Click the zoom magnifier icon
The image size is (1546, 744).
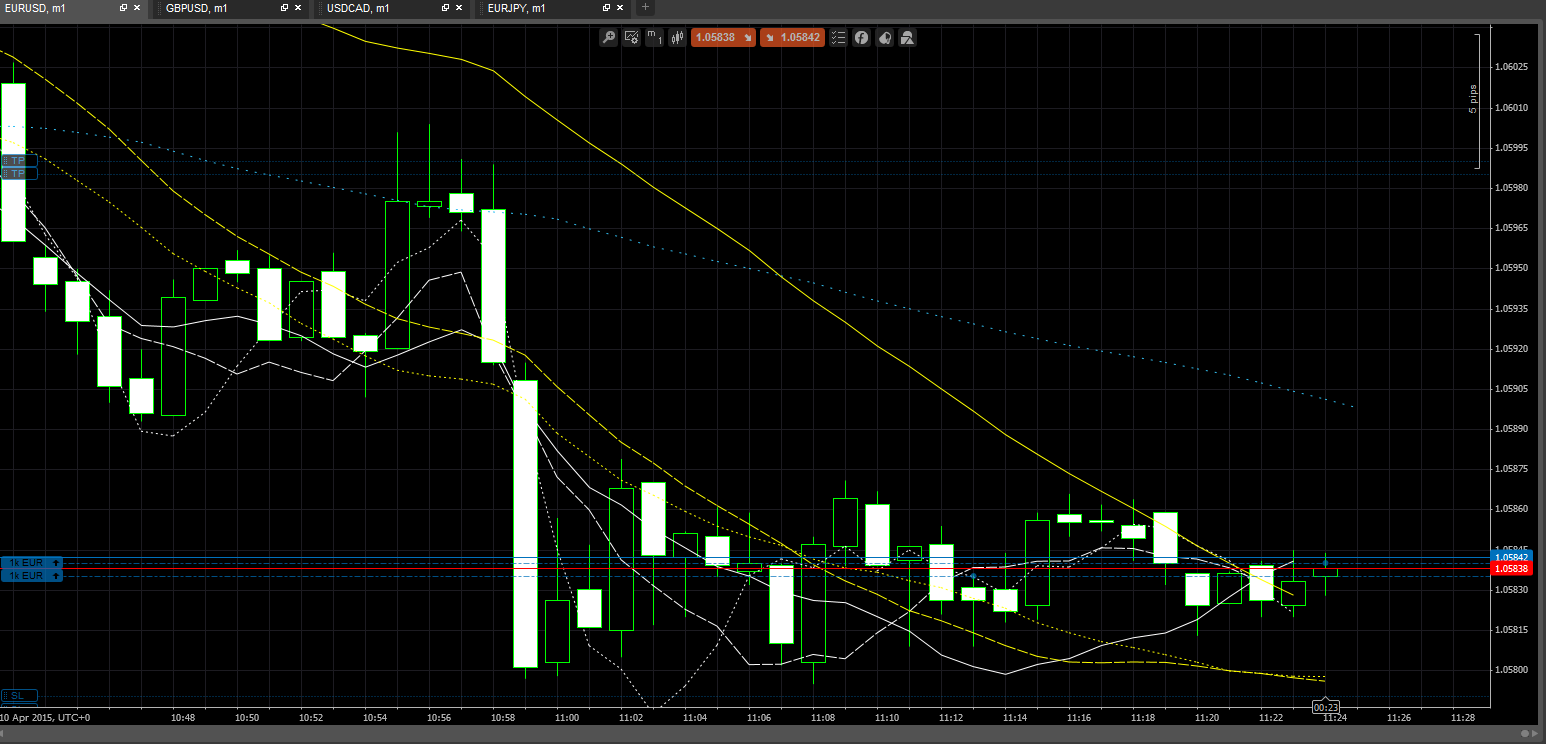click(x=608, y=38)
